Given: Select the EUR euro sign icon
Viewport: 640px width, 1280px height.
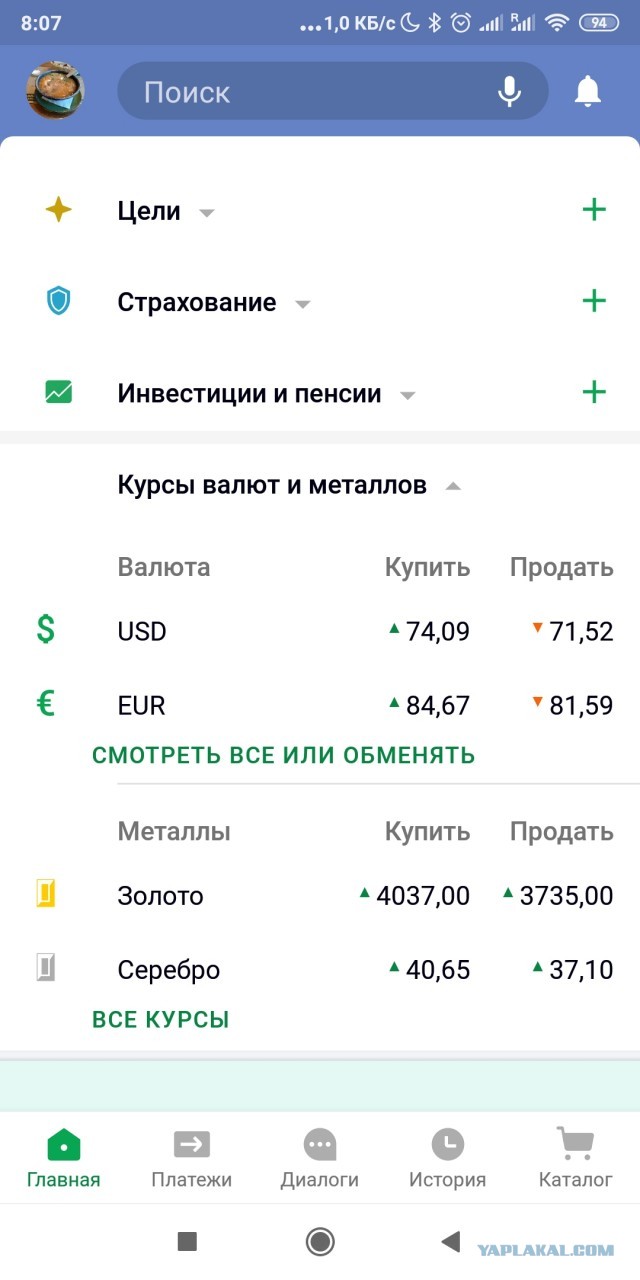Looking at the screenshot, I should [x=46, y=704].
